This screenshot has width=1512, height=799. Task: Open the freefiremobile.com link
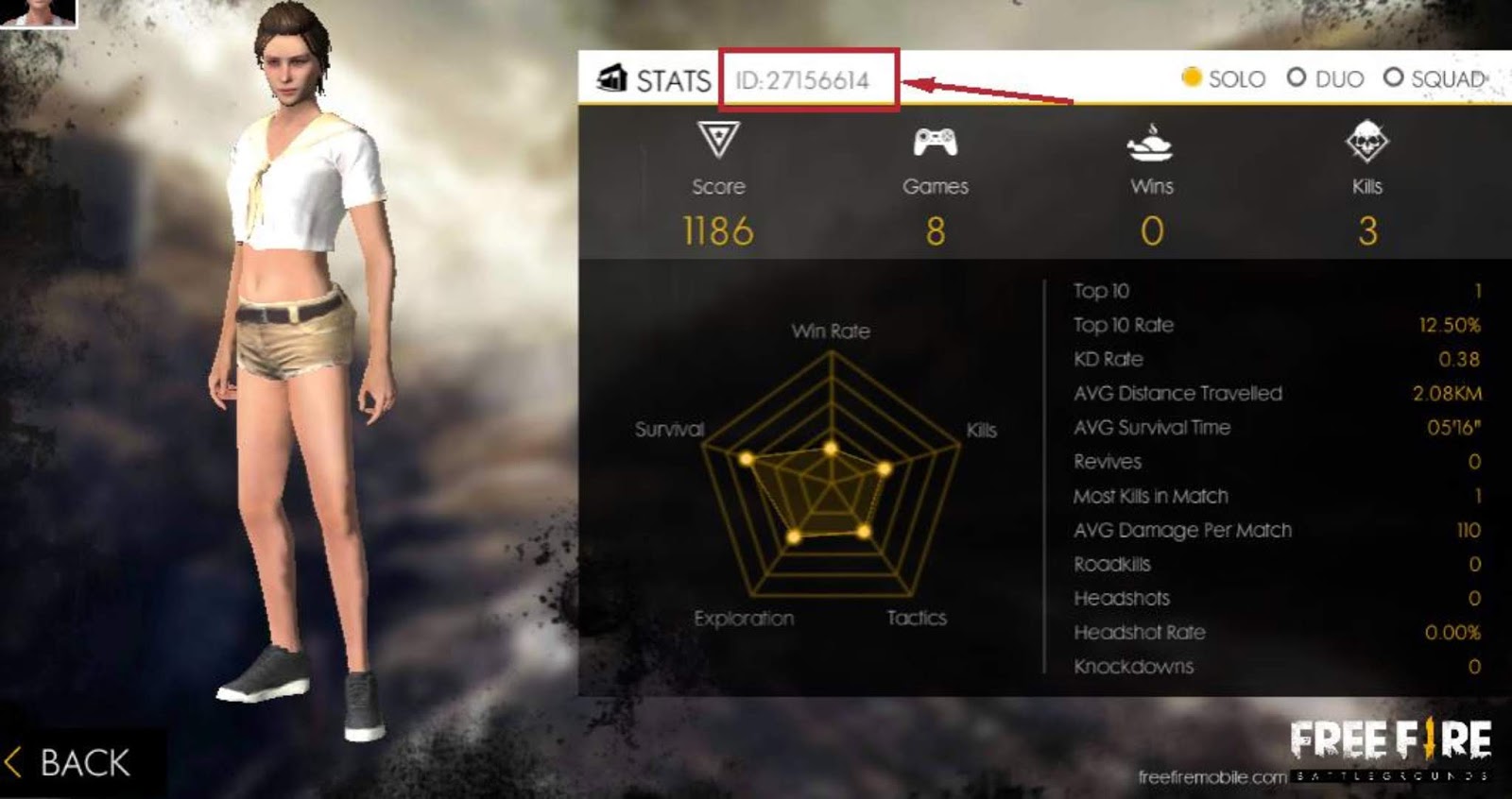[x=1212, y=777]
